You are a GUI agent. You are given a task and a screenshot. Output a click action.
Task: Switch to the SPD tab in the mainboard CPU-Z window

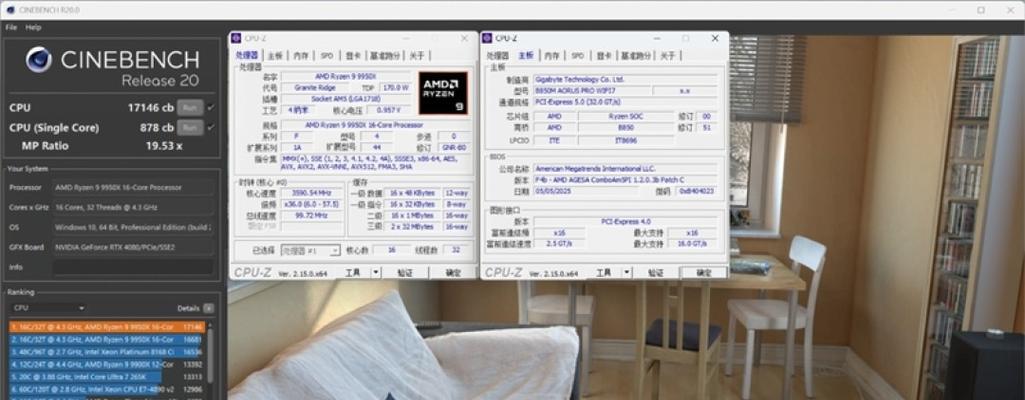tap(578, 56)
